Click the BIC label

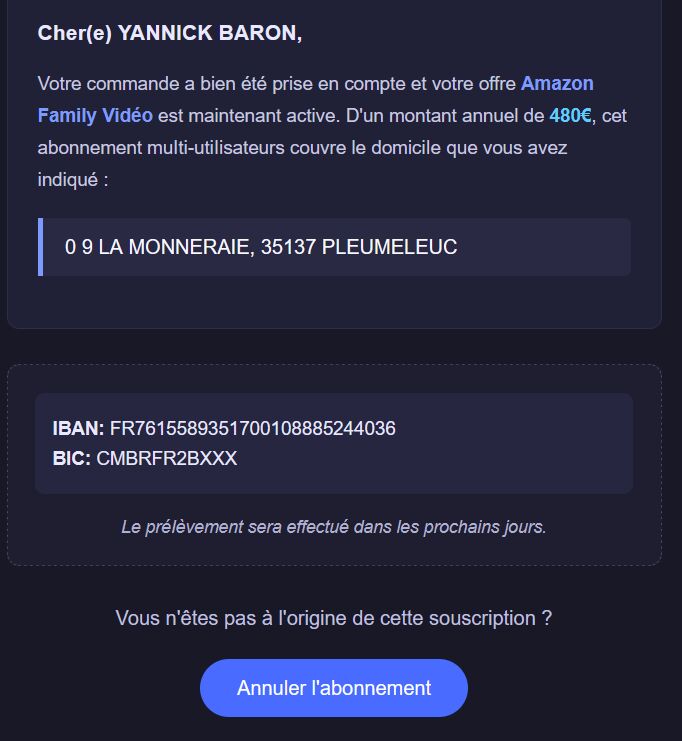point(71,458)
